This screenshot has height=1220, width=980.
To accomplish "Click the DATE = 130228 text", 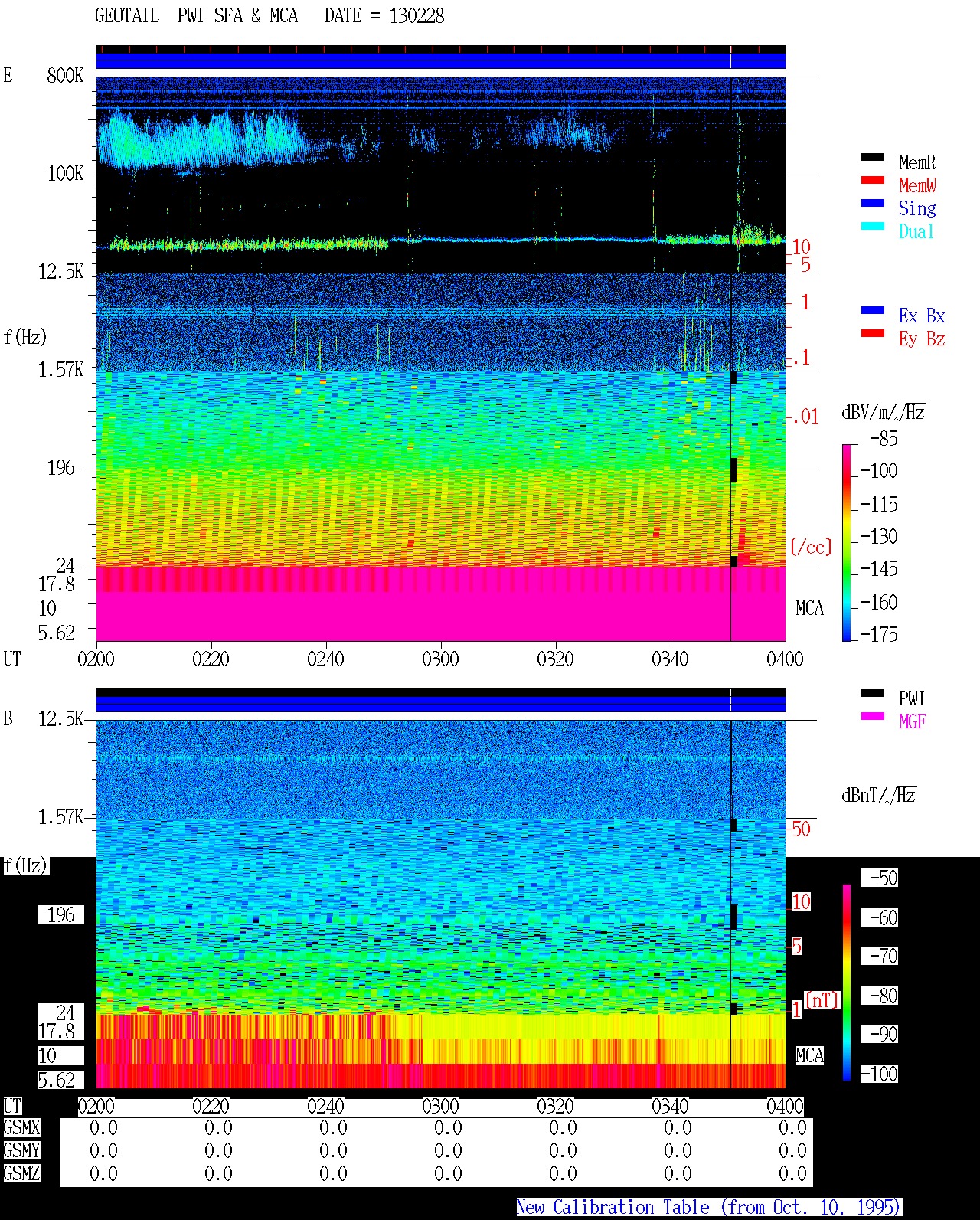I will coord(384,16).
